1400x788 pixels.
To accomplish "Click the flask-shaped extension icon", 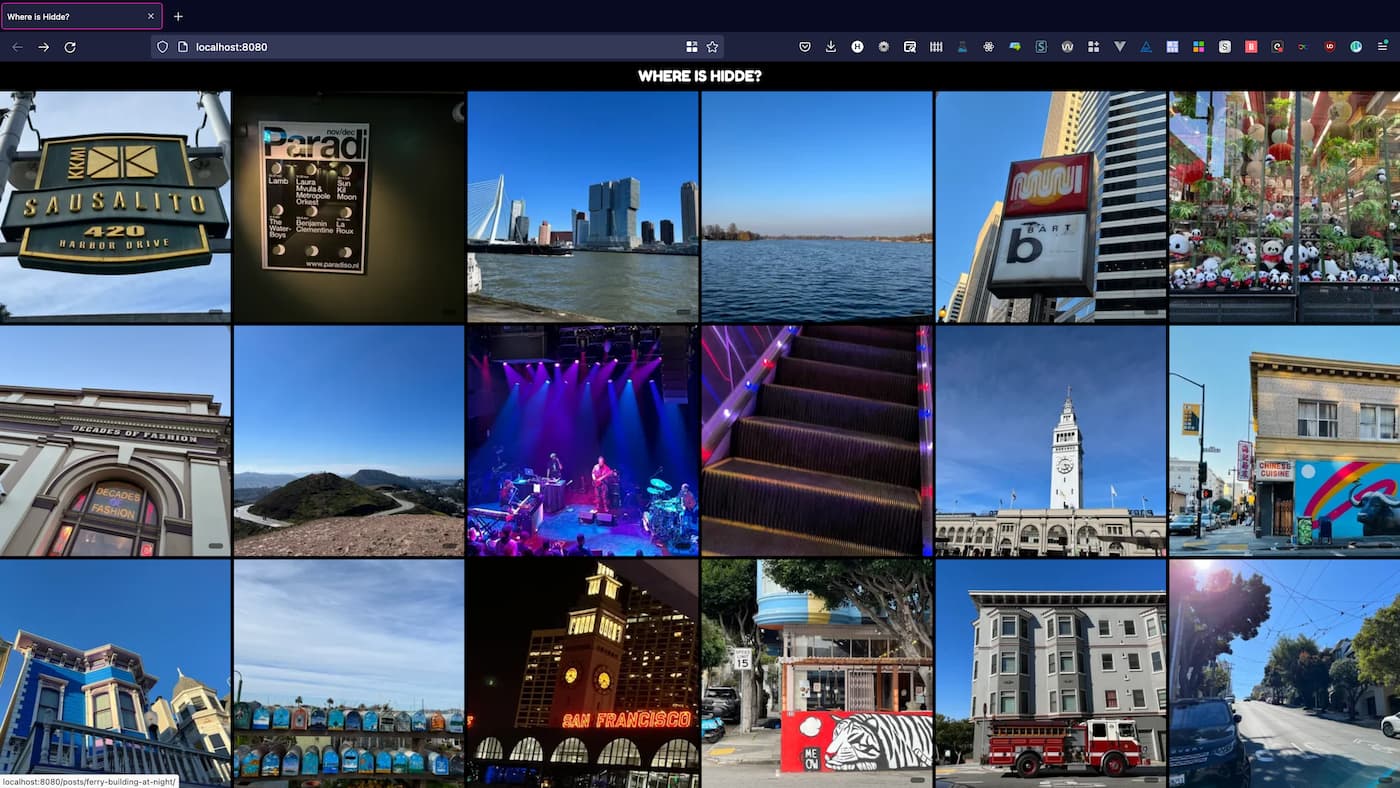I will 963,46.
